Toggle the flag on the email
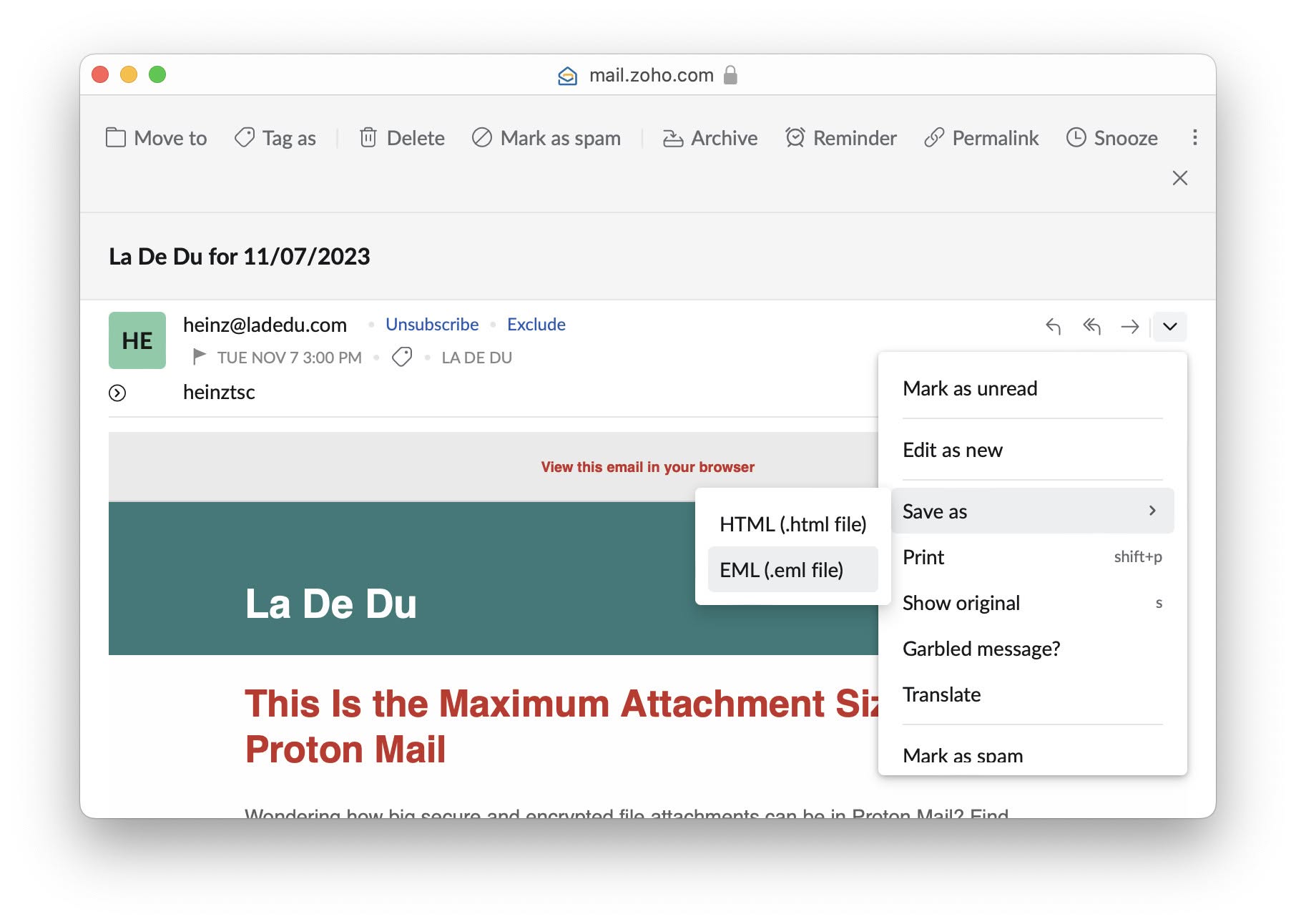Viewport: 1296px width, 924px height. click(x=200, y=356)
